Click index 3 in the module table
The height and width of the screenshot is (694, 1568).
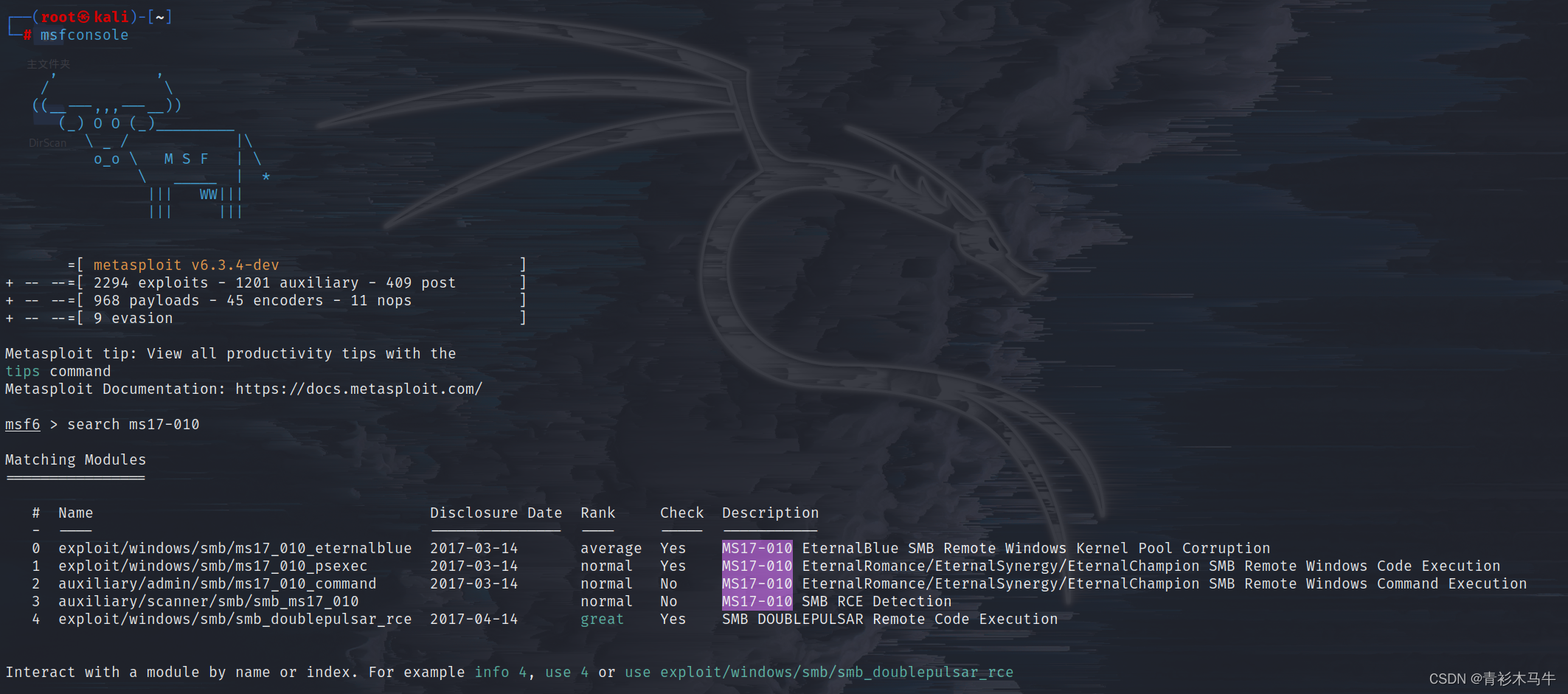(35, 601)
